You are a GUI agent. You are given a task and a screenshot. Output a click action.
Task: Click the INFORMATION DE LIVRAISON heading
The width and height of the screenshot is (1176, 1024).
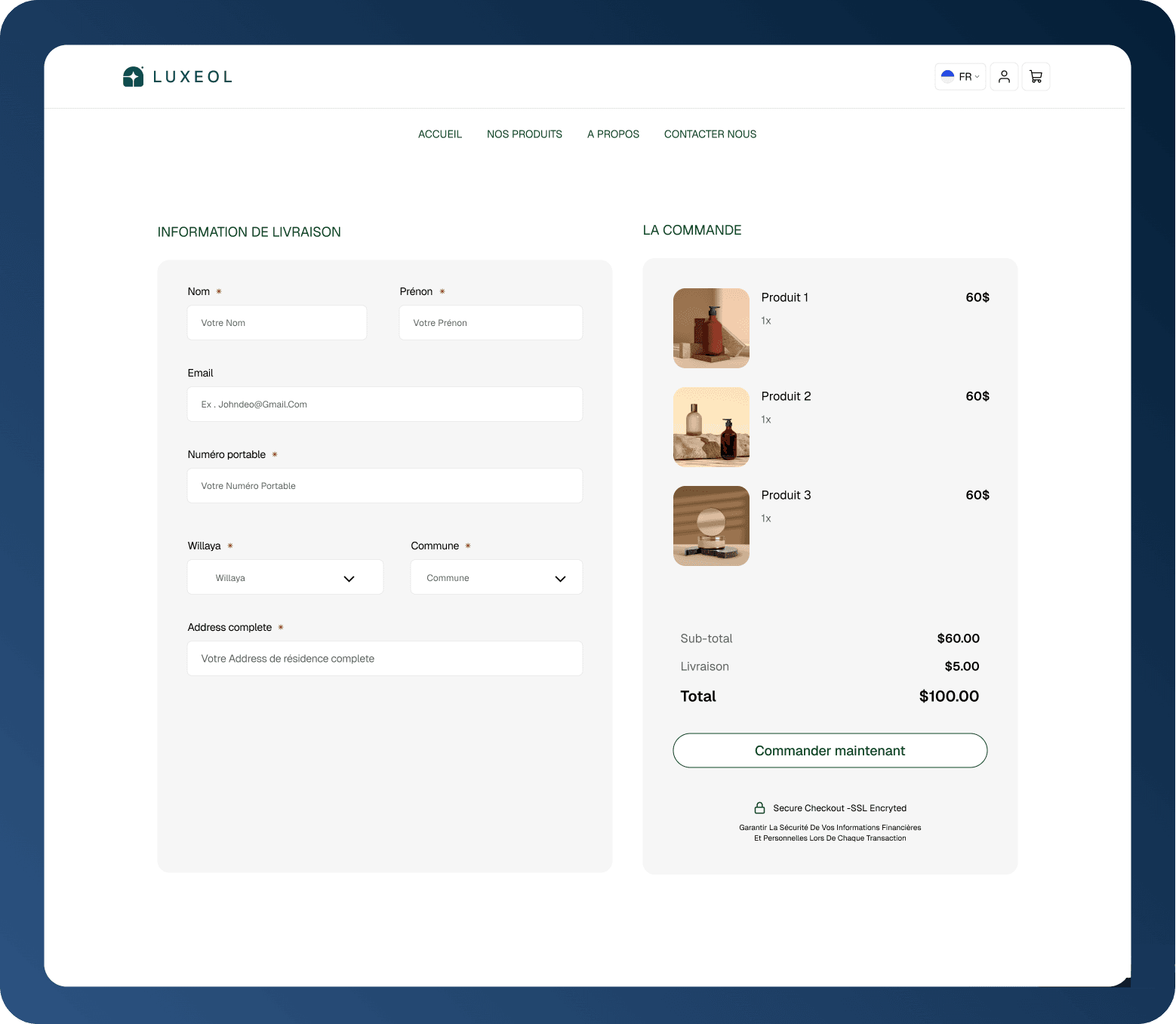coord(249,232)
